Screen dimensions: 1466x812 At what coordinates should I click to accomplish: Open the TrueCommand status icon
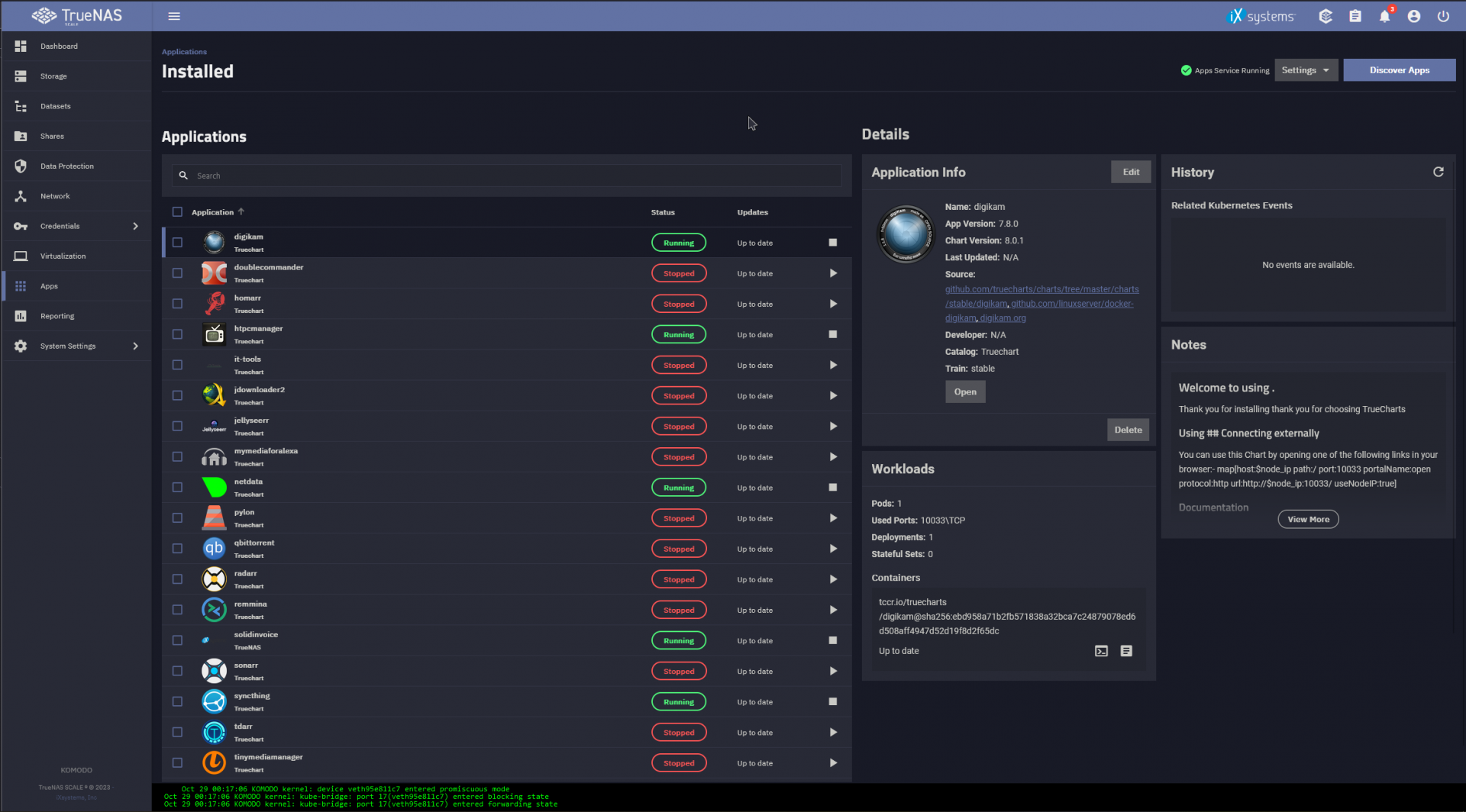(1326, 16)
